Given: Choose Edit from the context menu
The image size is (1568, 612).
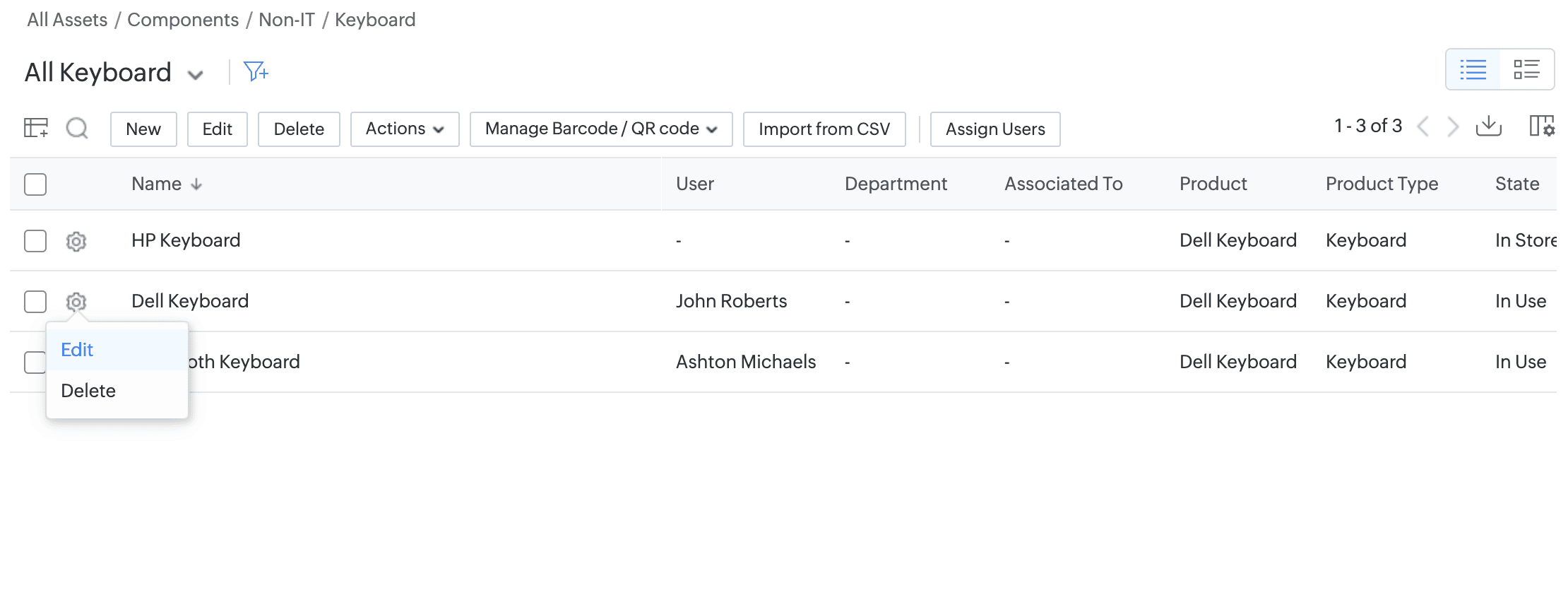Looking at the screenshot, I should [x=78, y=350].
